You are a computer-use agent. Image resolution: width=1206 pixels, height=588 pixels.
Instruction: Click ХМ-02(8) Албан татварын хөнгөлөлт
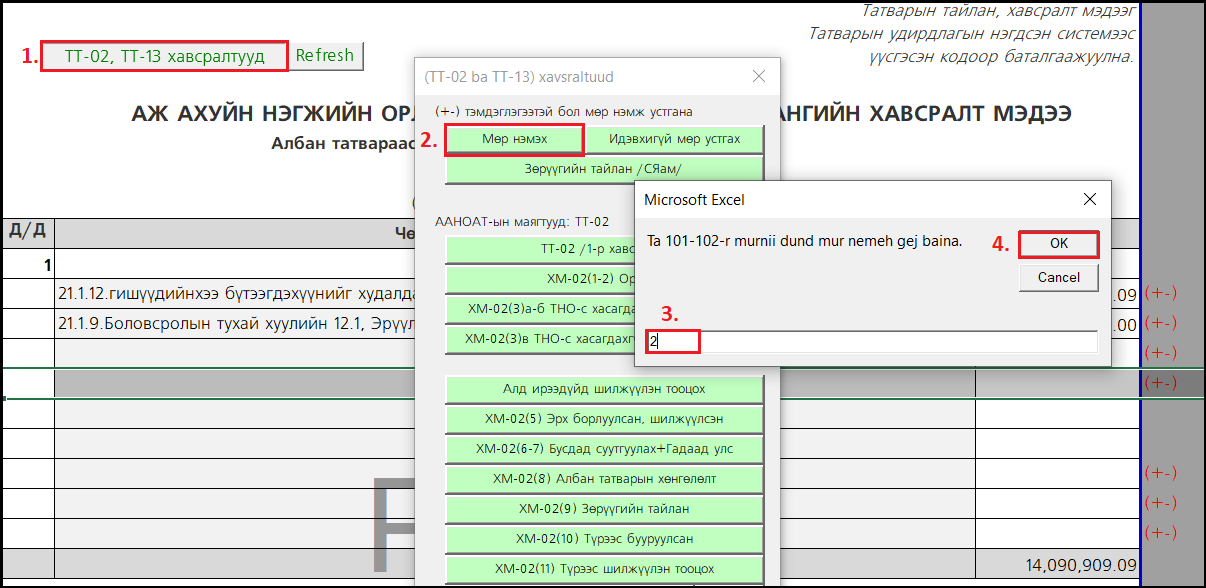(x=604, y=479)
